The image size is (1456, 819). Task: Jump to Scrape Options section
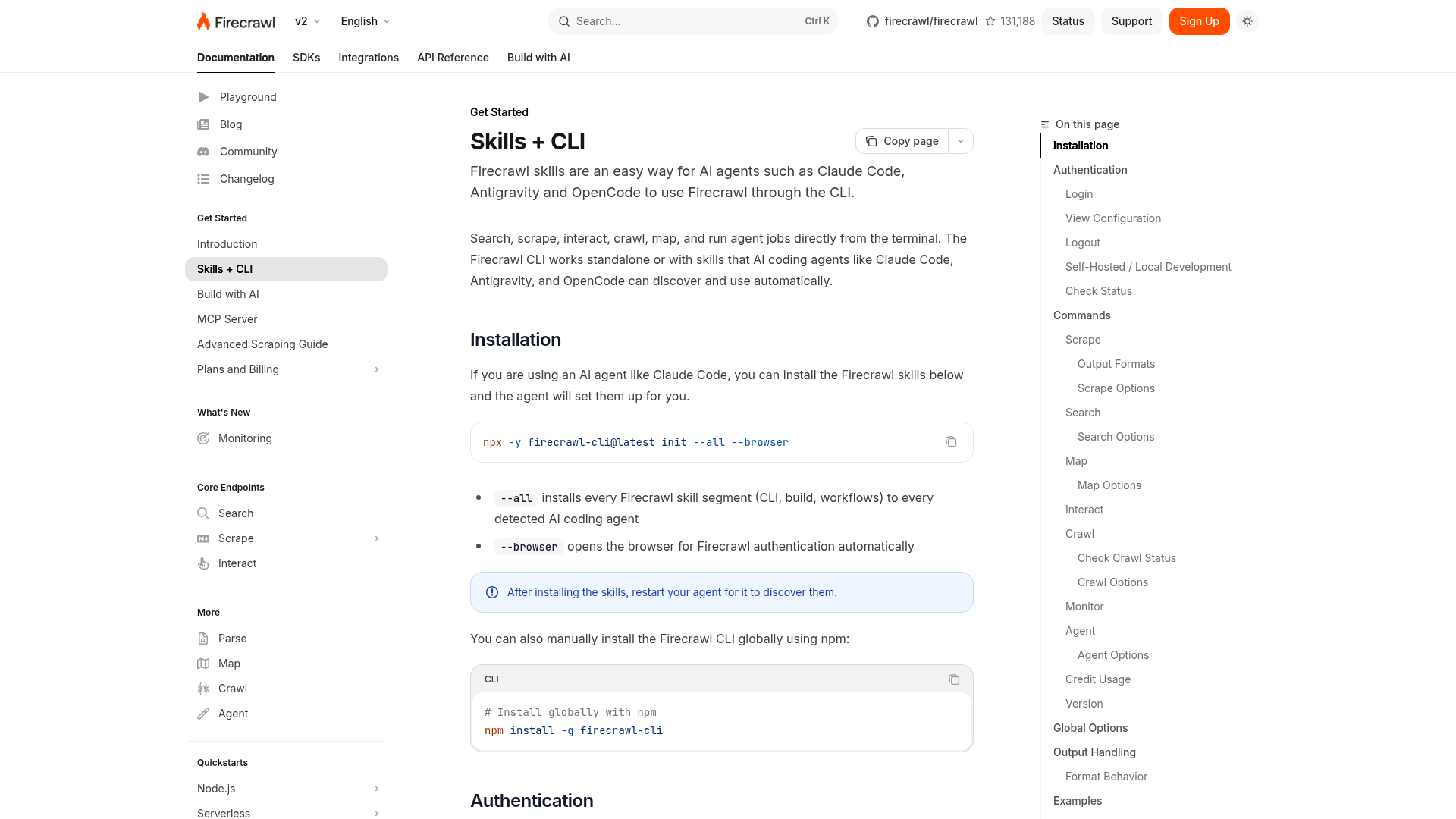click(1116, 388)
